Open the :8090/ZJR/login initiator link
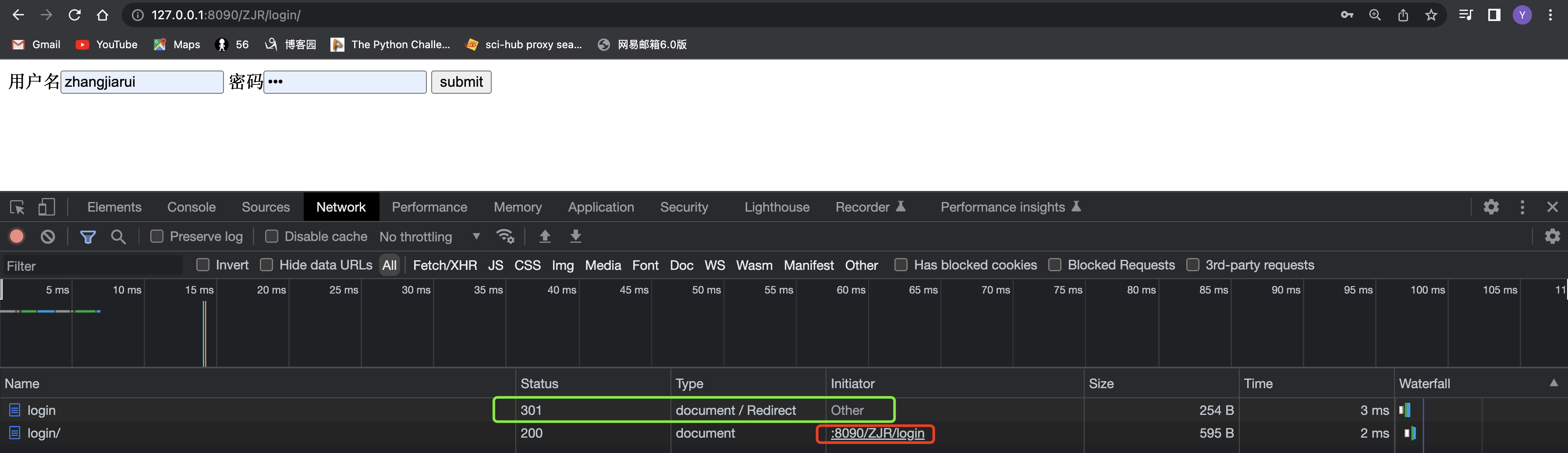 pyautogui.click(x=877, y=434)
